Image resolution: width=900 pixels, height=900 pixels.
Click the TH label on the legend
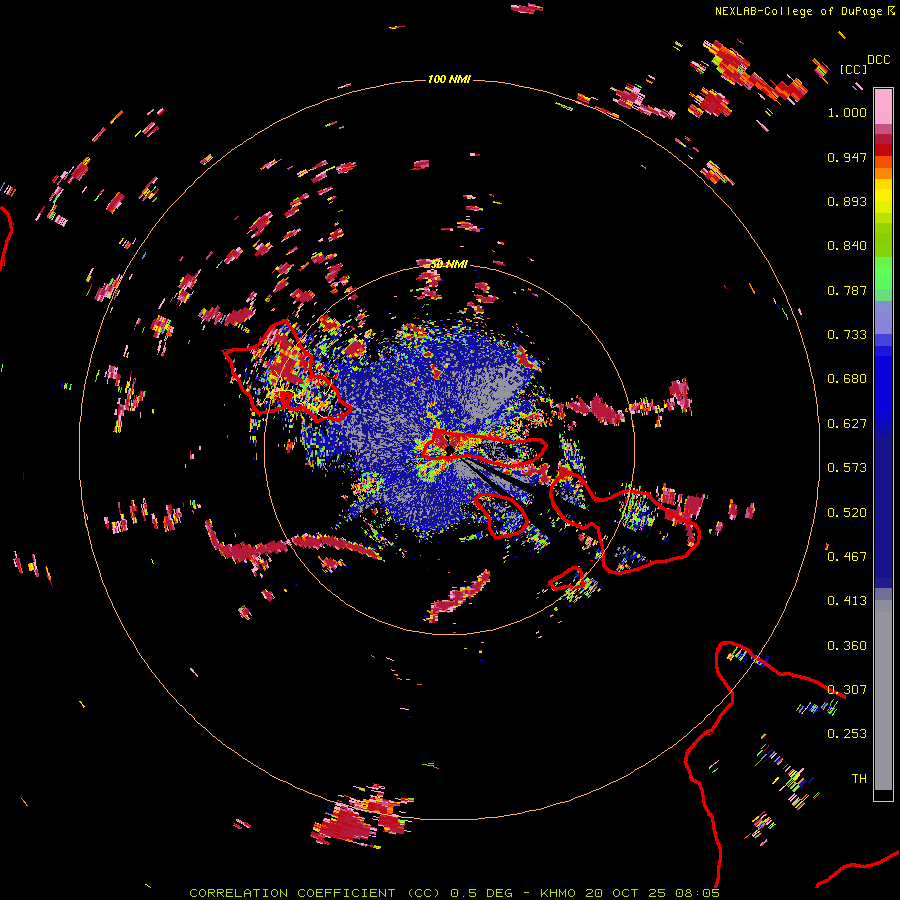pos(859,779)
